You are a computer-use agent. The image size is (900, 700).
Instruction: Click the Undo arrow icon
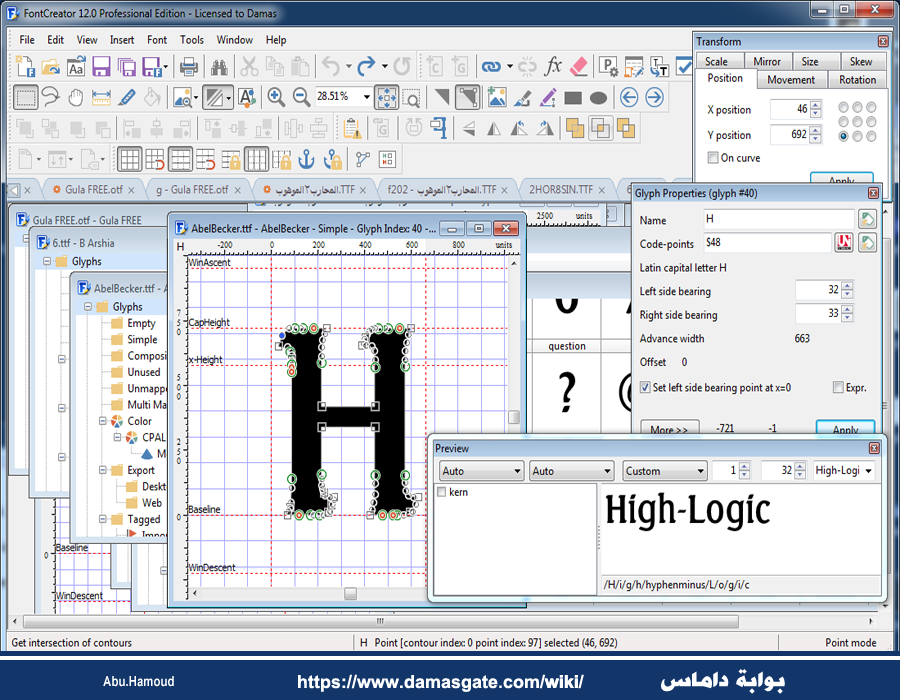[x=331, y=67]
